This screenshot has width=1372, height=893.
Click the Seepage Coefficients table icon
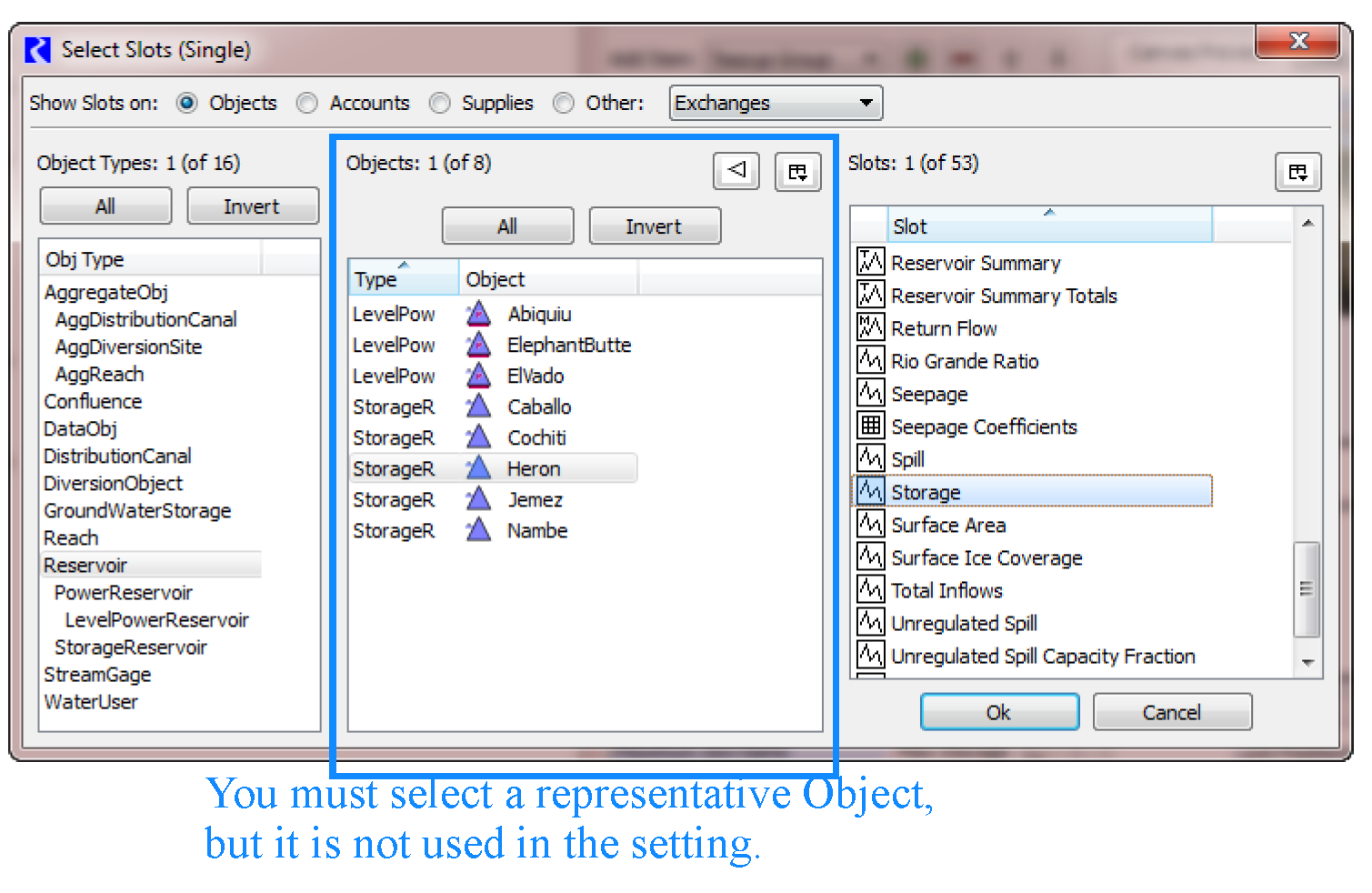[x=870, y=426]
